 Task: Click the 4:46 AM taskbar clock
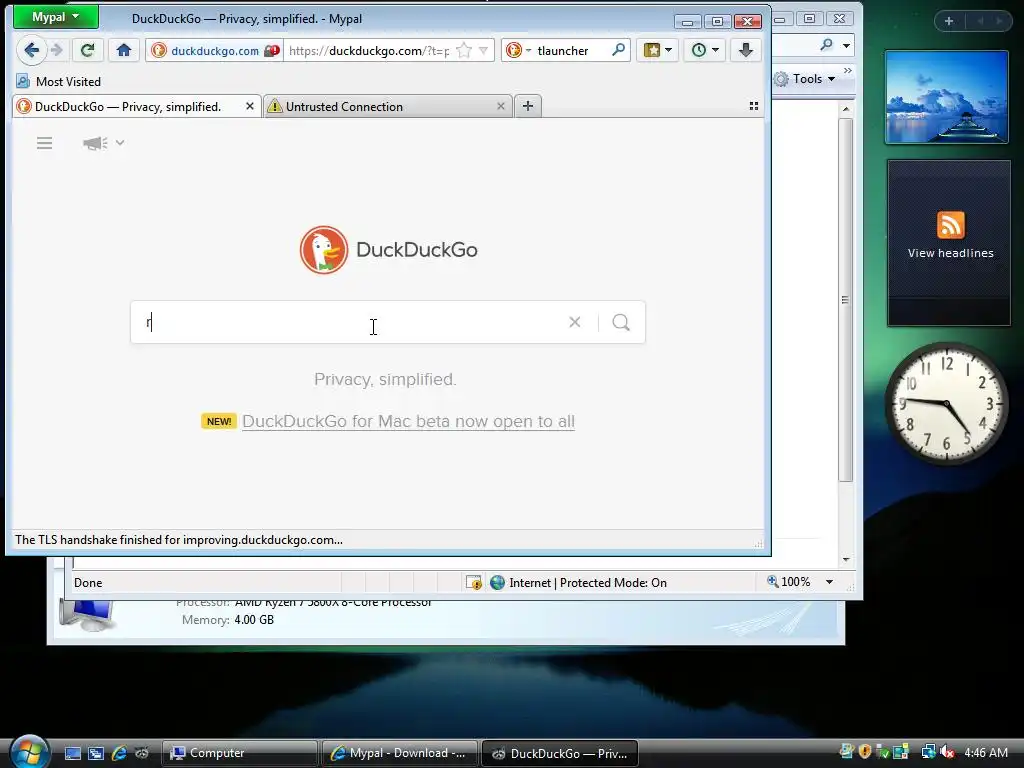[985, 752]
